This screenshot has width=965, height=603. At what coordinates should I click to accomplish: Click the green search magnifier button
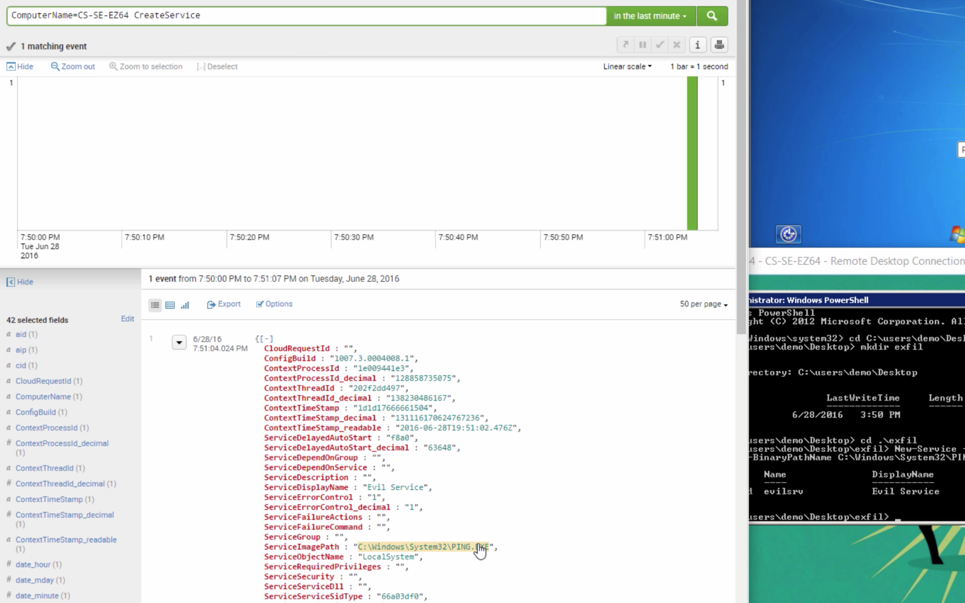click(x=712, y=16)
